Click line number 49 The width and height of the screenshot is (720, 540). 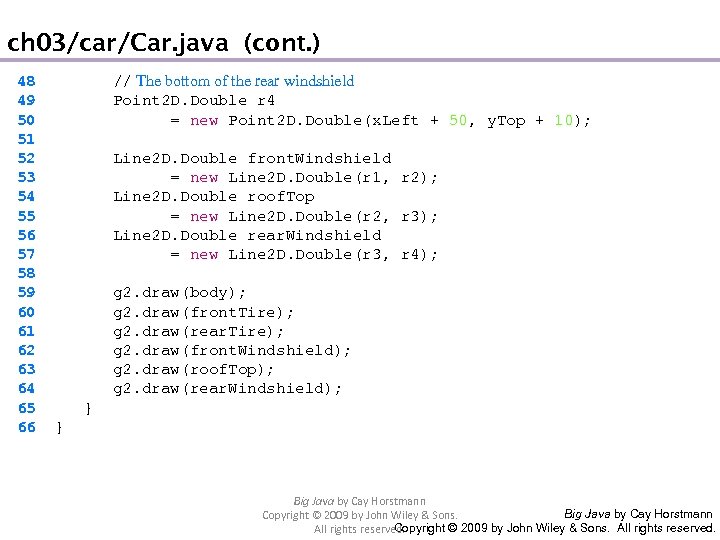coord(26,100)
